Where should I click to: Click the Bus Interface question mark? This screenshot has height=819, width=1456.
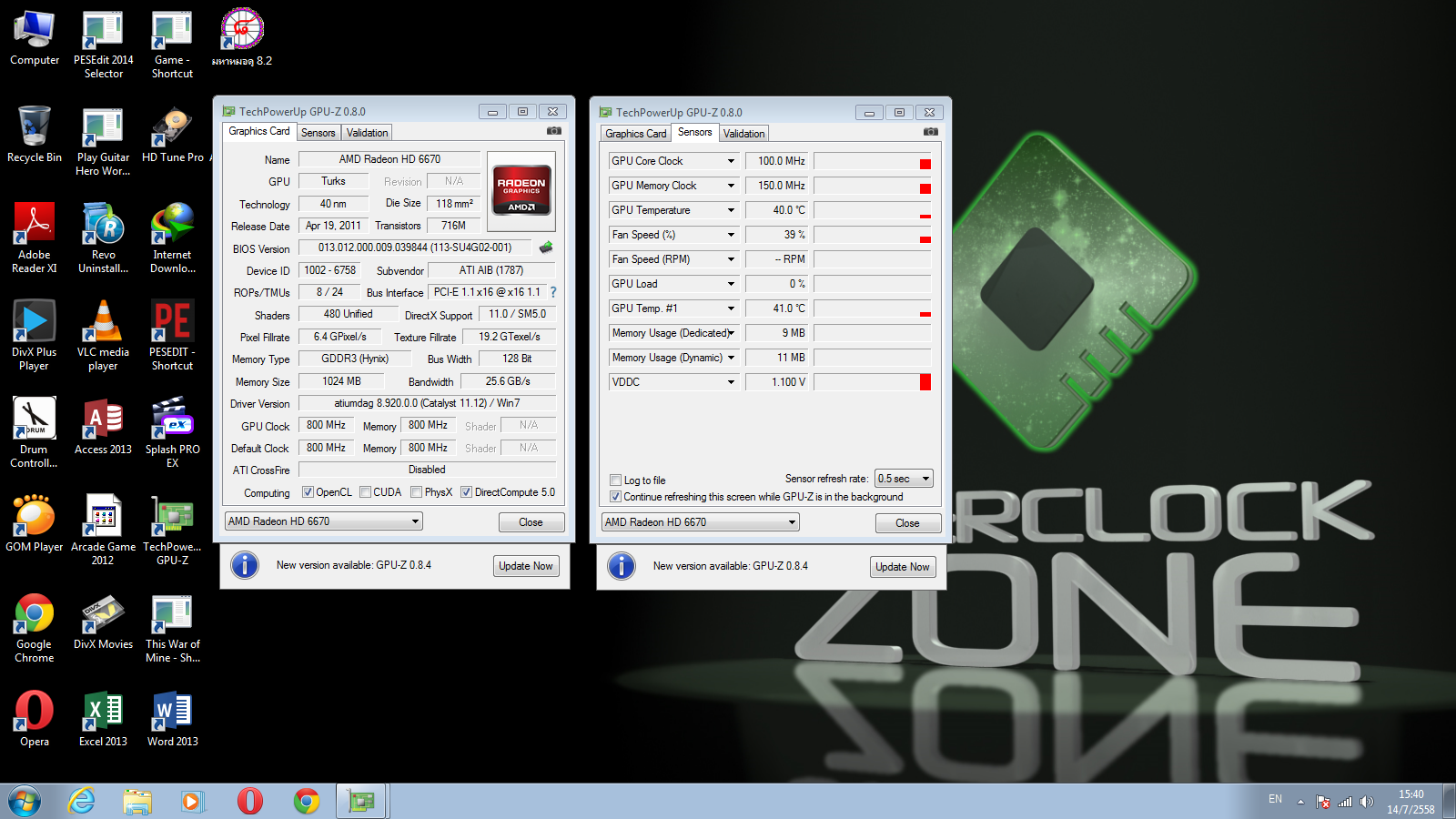(x=552, y=292)
